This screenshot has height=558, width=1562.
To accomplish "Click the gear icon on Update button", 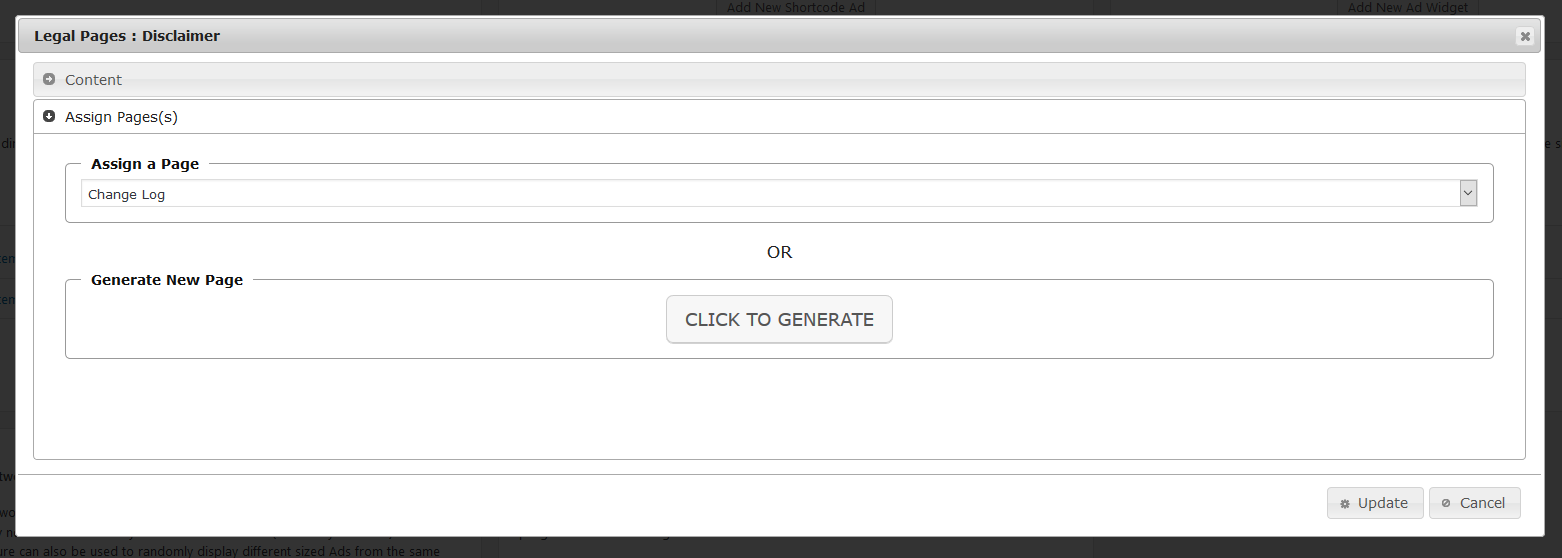I will (1345, 504).
